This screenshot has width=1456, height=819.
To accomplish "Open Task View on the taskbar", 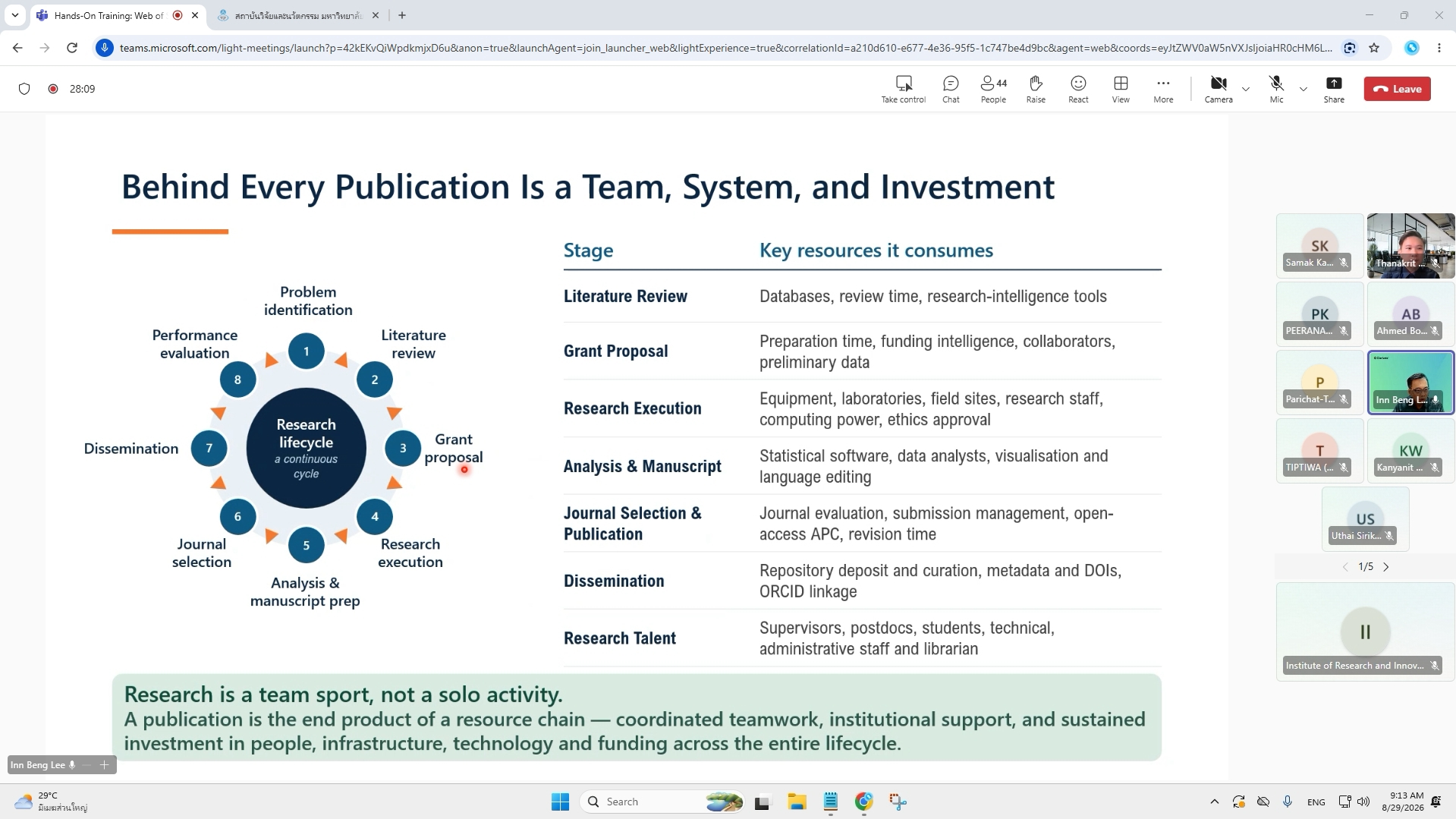I will (x=763, y=802).
